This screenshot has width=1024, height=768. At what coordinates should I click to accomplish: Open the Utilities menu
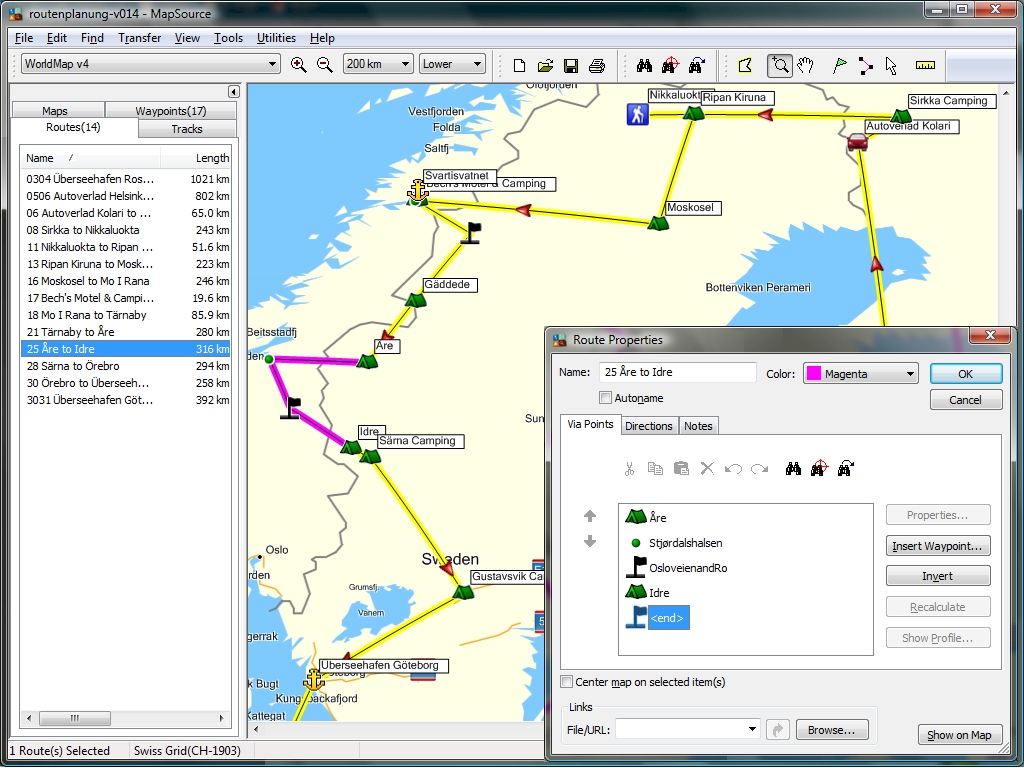[276, 38]
